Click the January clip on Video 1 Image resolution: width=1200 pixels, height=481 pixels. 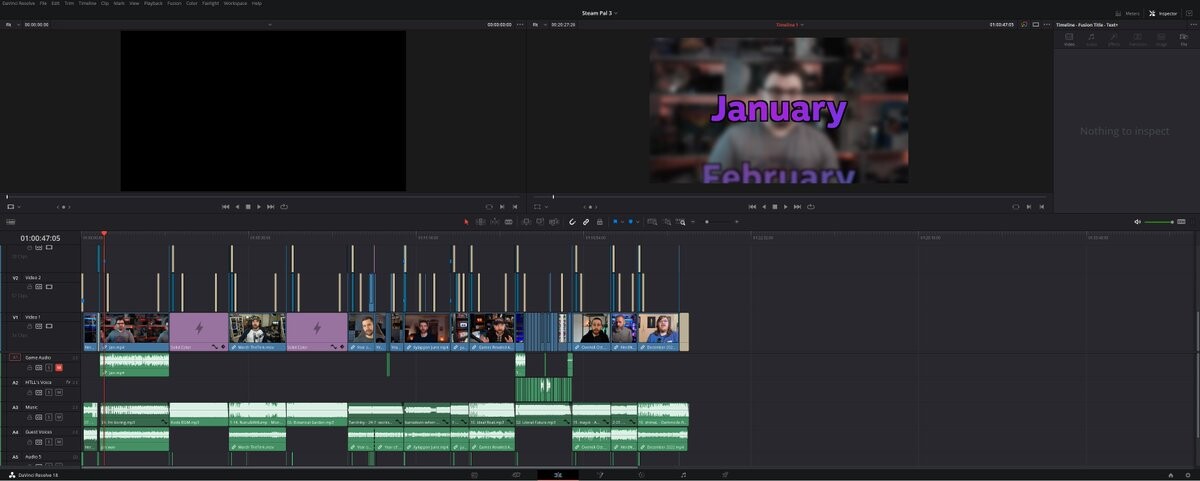tap(134, 329)
